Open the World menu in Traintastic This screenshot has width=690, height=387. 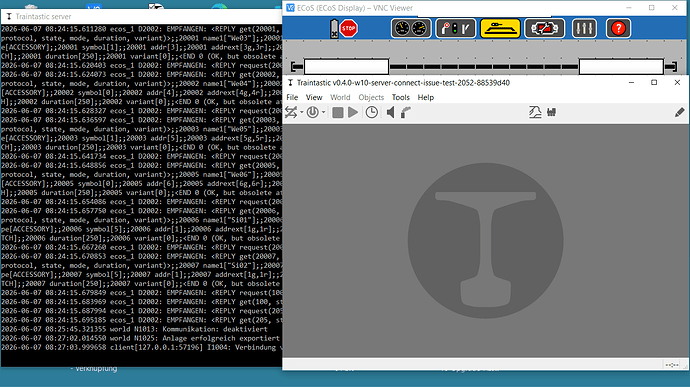click(340, 97)
